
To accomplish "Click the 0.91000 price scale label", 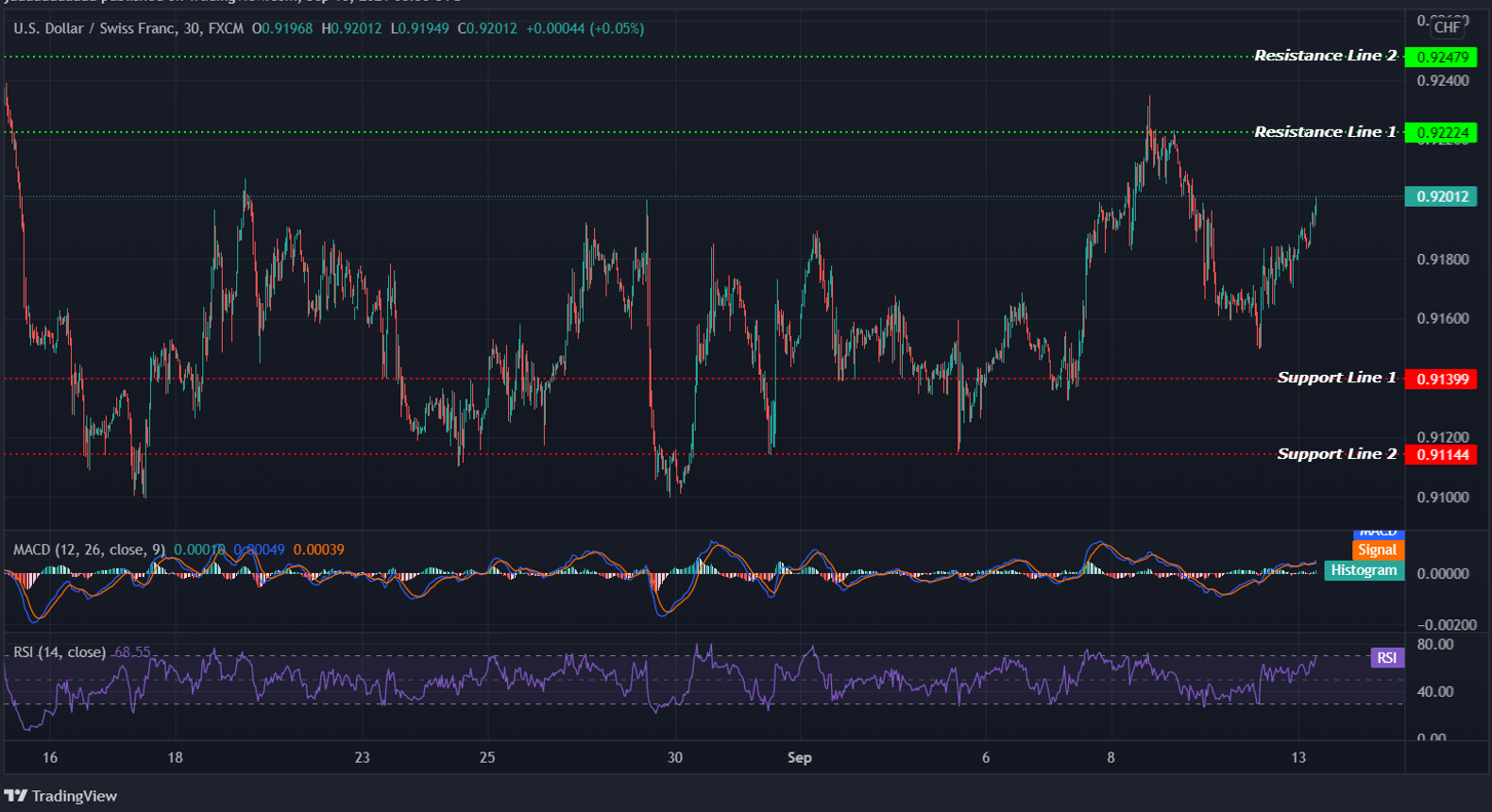I will 1443,498.
